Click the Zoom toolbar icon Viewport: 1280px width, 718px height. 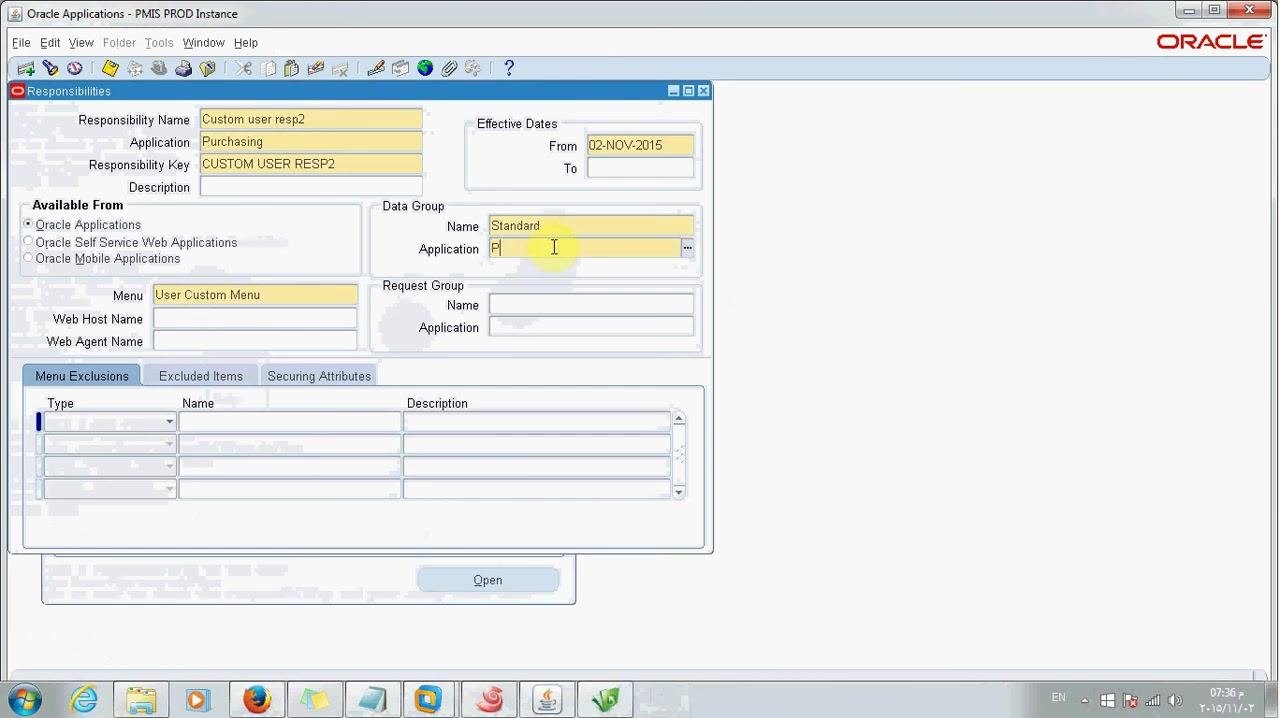[400, 68]
